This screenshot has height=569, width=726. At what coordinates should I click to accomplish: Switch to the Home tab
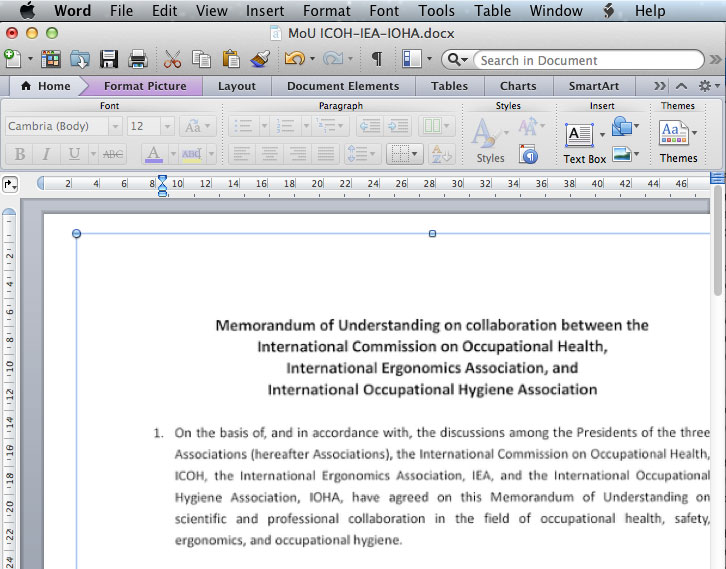46,86
